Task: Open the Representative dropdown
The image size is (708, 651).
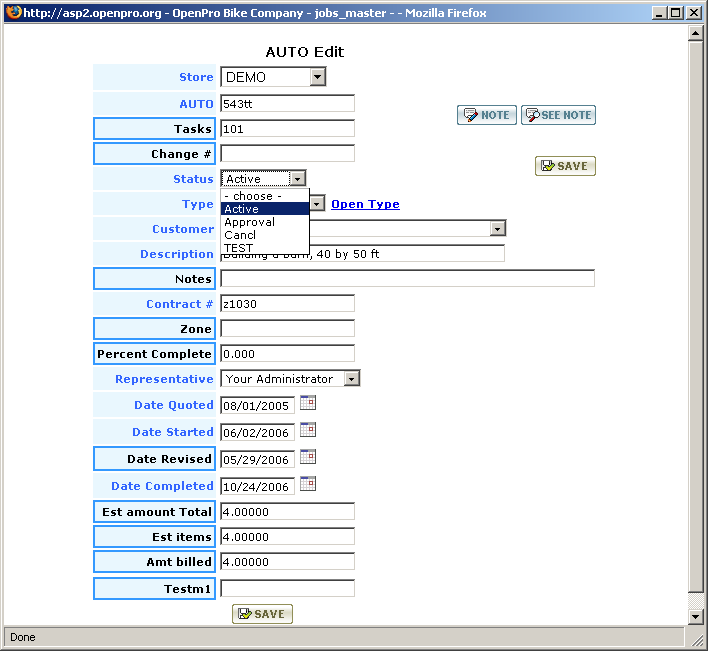Action: [x=351, y=379]
